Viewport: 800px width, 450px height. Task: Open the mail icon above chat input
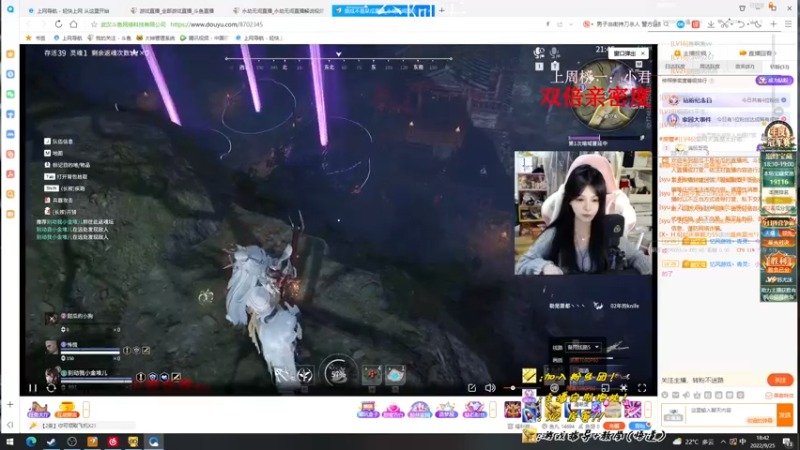click(x=676, y=395)
